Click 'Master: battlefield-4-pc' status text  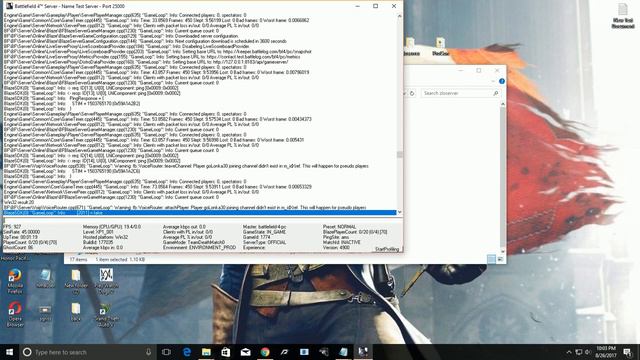point(264,227)
